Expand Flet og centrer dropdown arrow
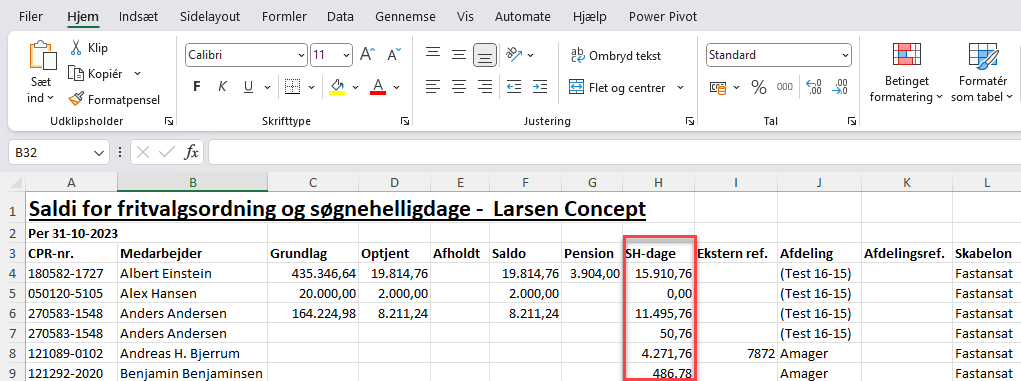Viewport: 1021px width, 381px height. pyautogui.click(x=680, y=87)
